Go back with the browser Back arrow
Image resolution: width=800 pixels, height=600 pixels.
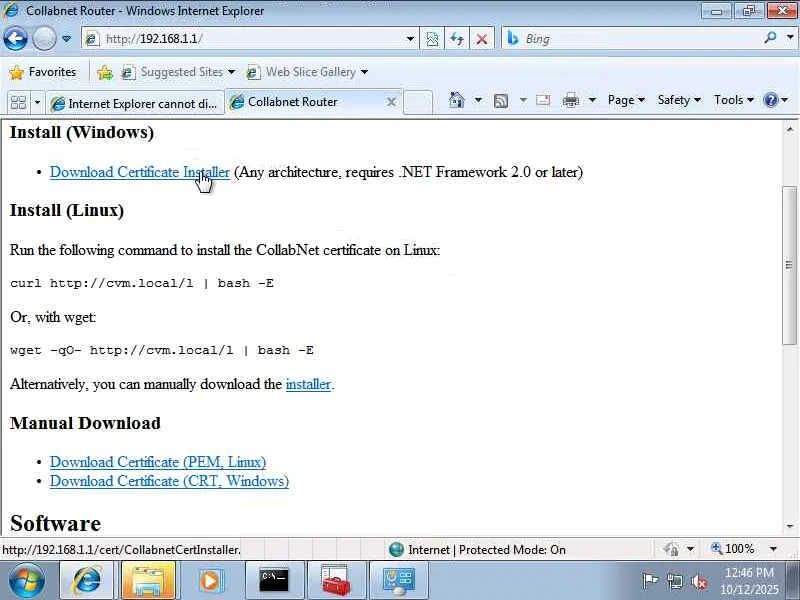point(15,38)
